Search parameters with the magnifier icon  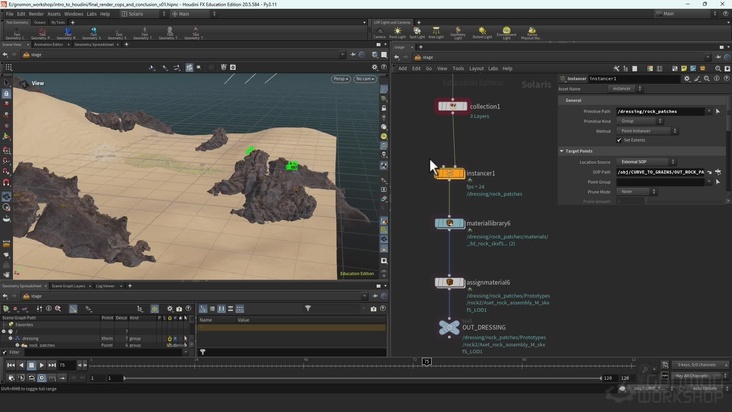707,79
